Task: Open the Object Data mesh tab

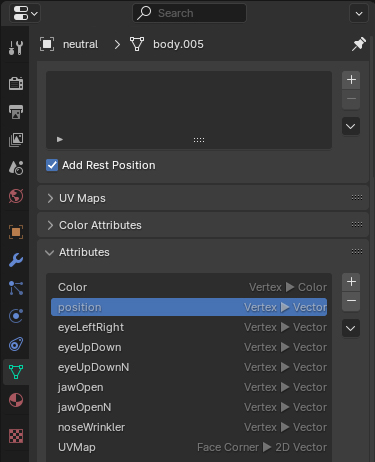Action: tap(16, 372)
